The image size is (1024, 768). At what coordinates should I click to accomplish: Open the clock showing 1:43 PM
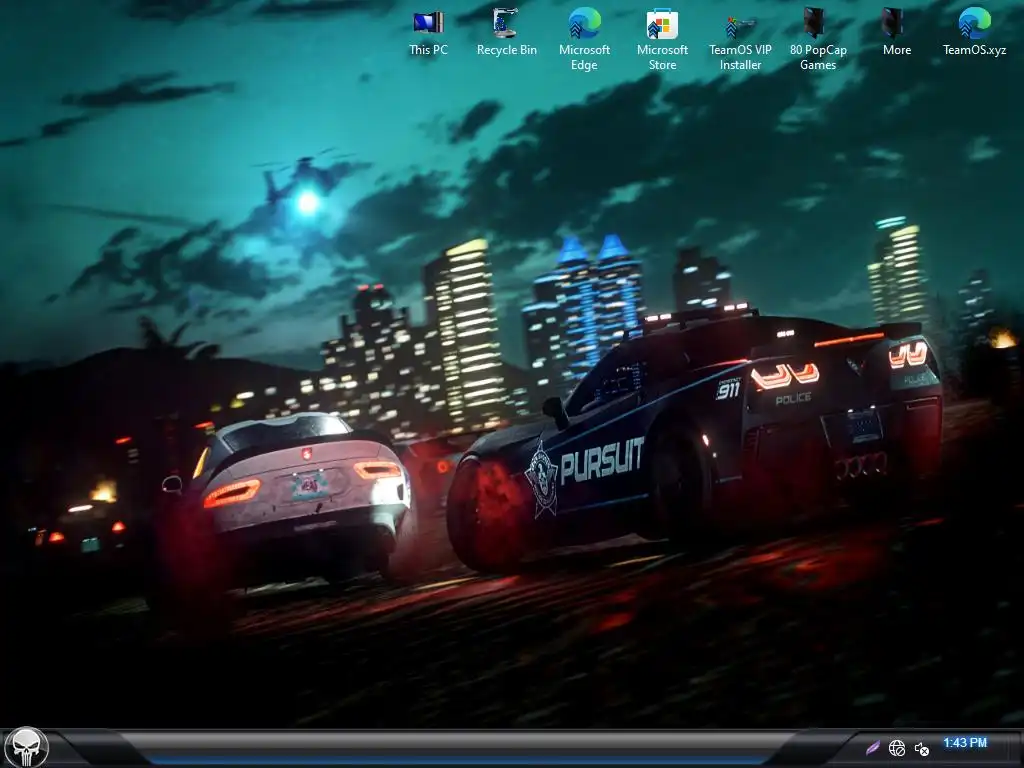click(x=965, y=743)
